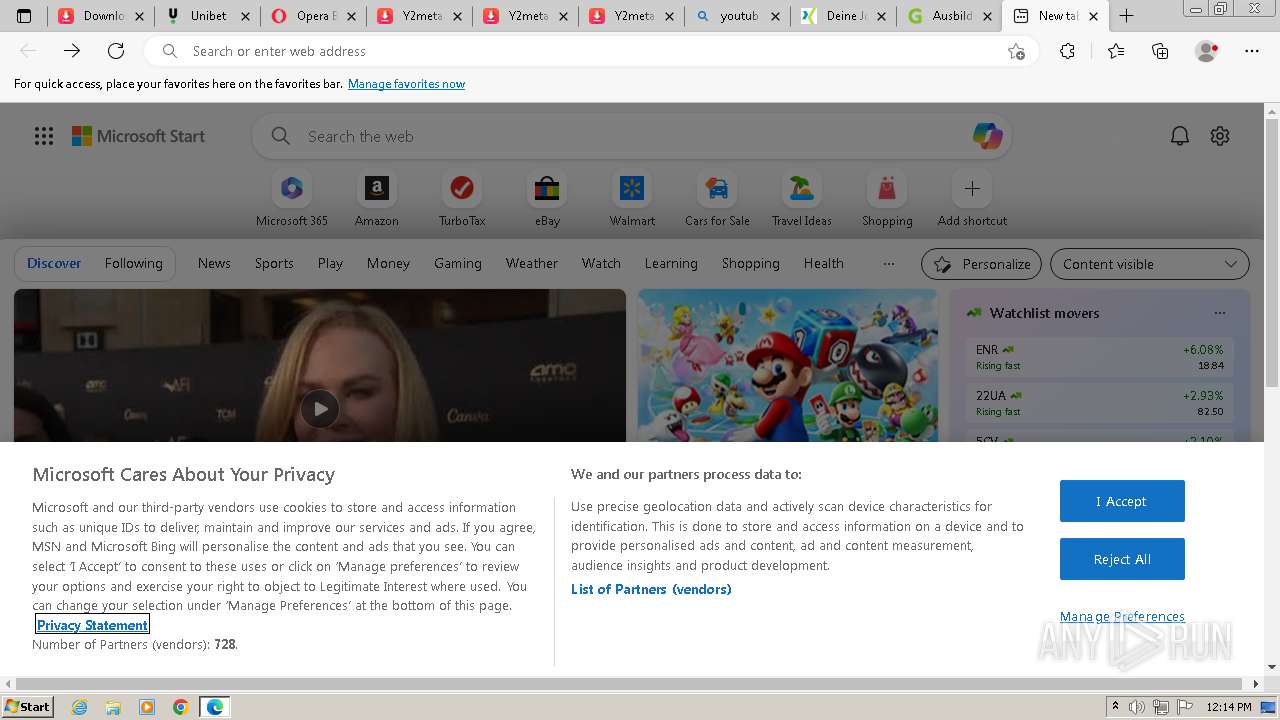Click the browser back arrow
This screenshot has width=1280, height=720.
(x=28, y=51)
